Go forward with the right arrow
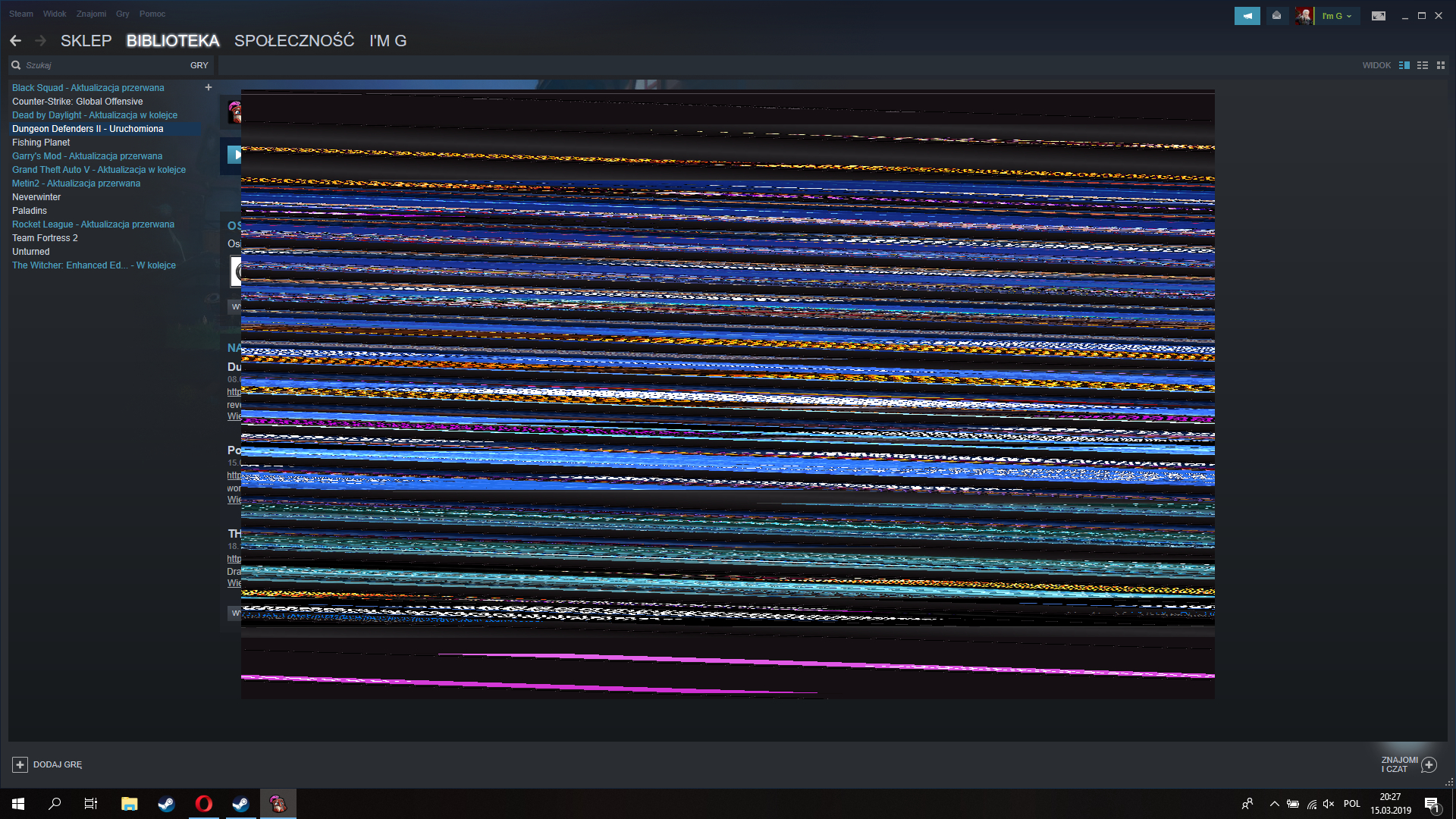1456x819 pixels. (x=40, y=40)
